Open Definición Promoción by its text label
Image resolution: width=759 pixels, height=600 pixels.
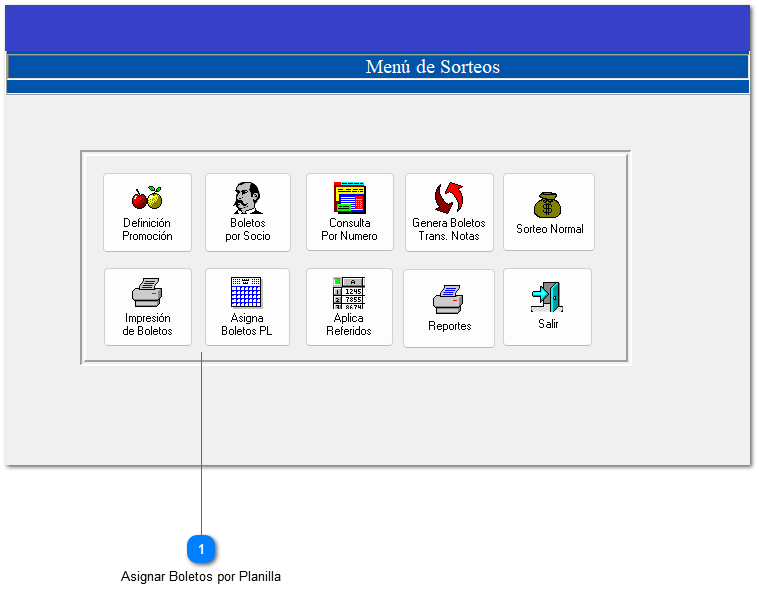point(147,230)
